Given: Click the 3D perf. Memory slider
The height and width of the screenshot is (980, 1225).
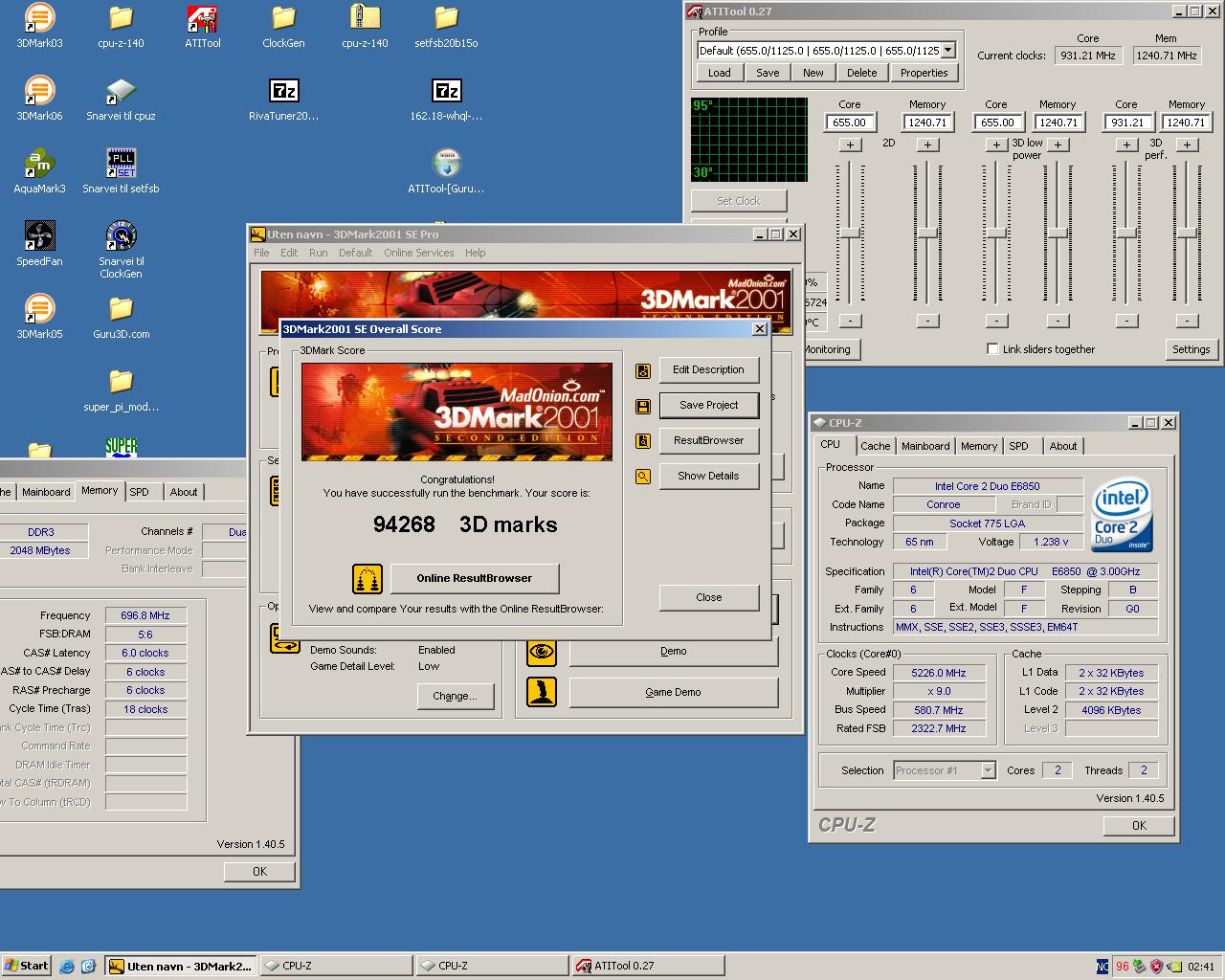Looking at the screenshot, I should pos(1187,234).
